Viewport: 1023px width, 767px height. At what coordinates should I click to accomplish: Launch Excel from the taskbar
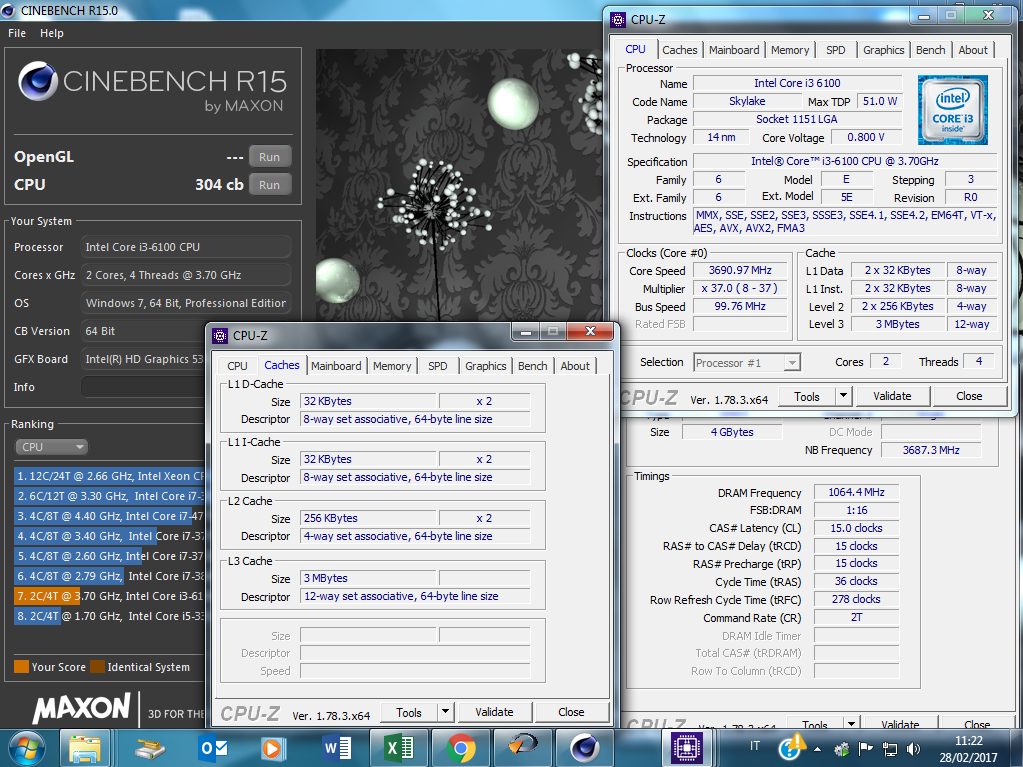tap(399, 748)
